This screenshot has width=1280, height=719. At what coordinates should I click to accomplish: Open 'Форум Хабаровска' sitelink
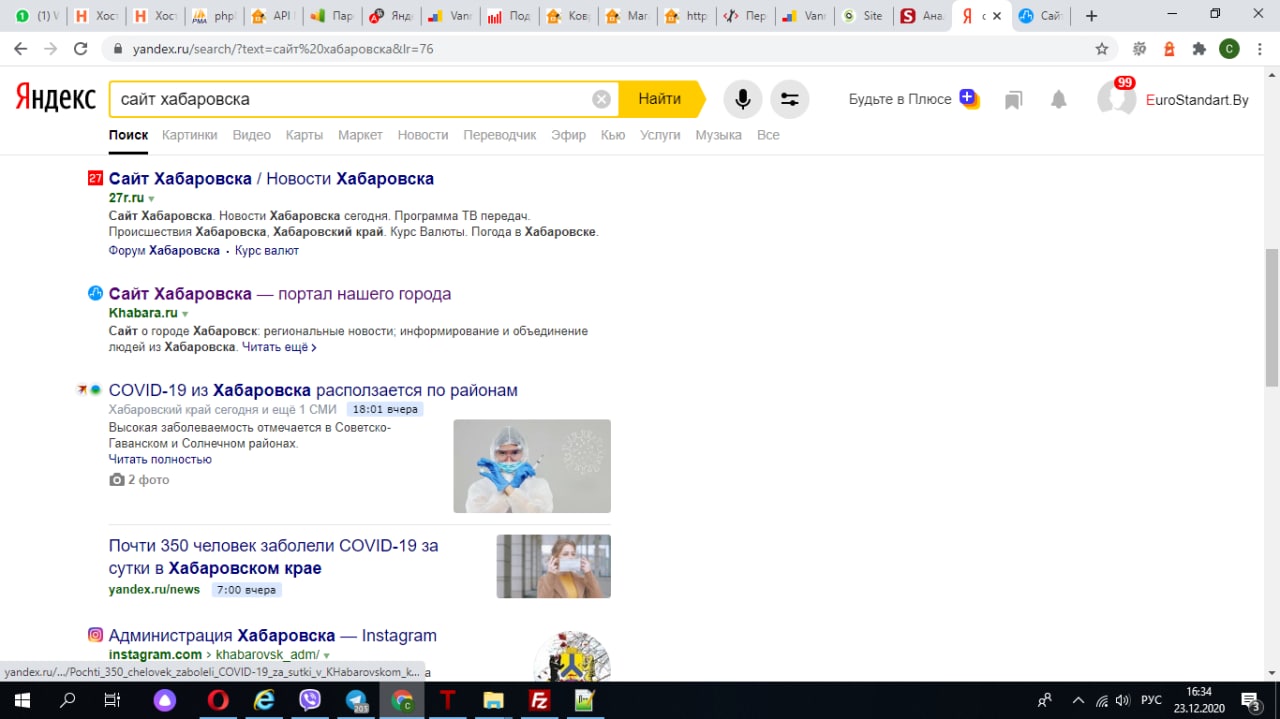pyautogui.click(x=164, y=250)
